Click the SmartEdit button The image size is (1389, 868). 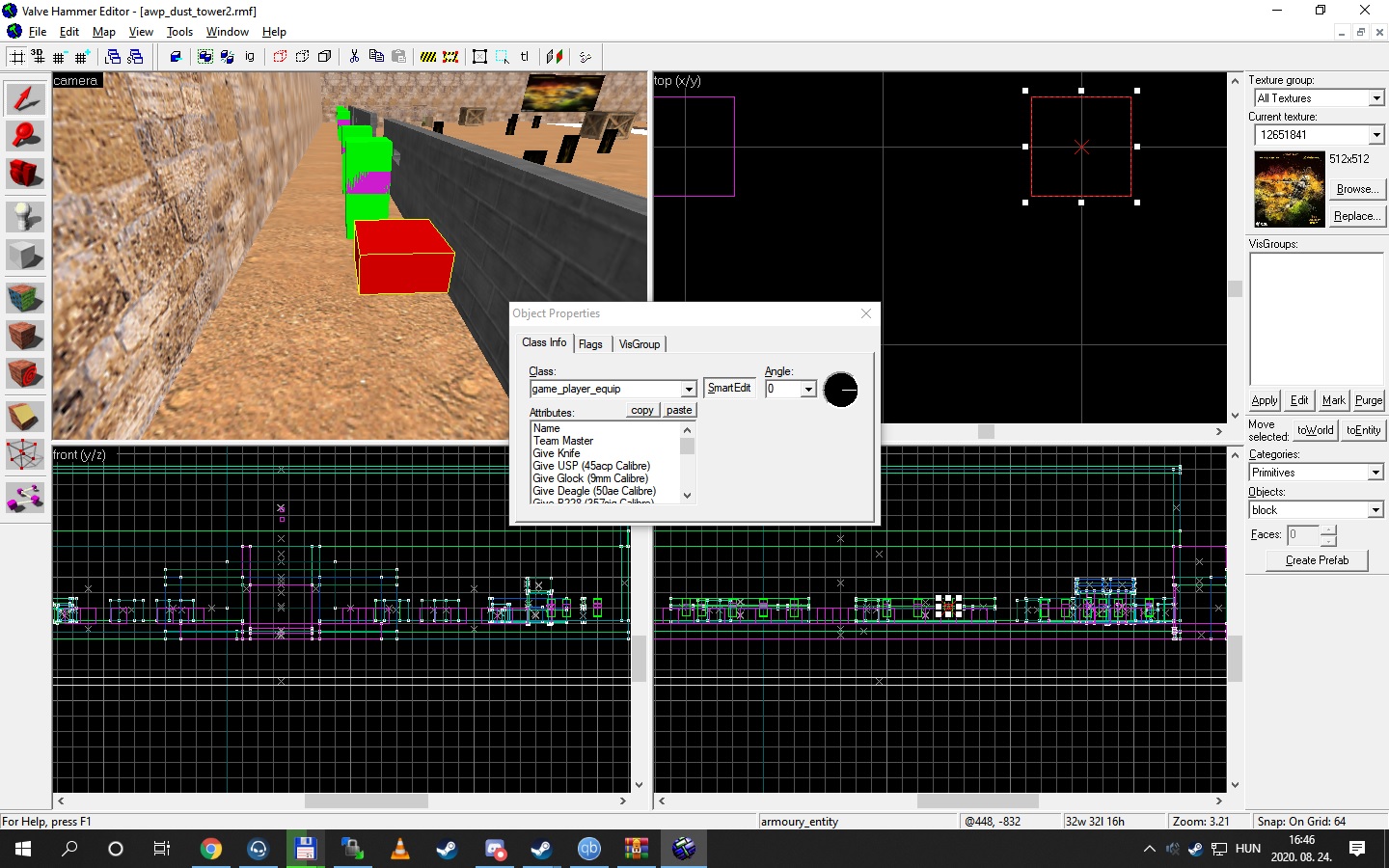point(729,388)
